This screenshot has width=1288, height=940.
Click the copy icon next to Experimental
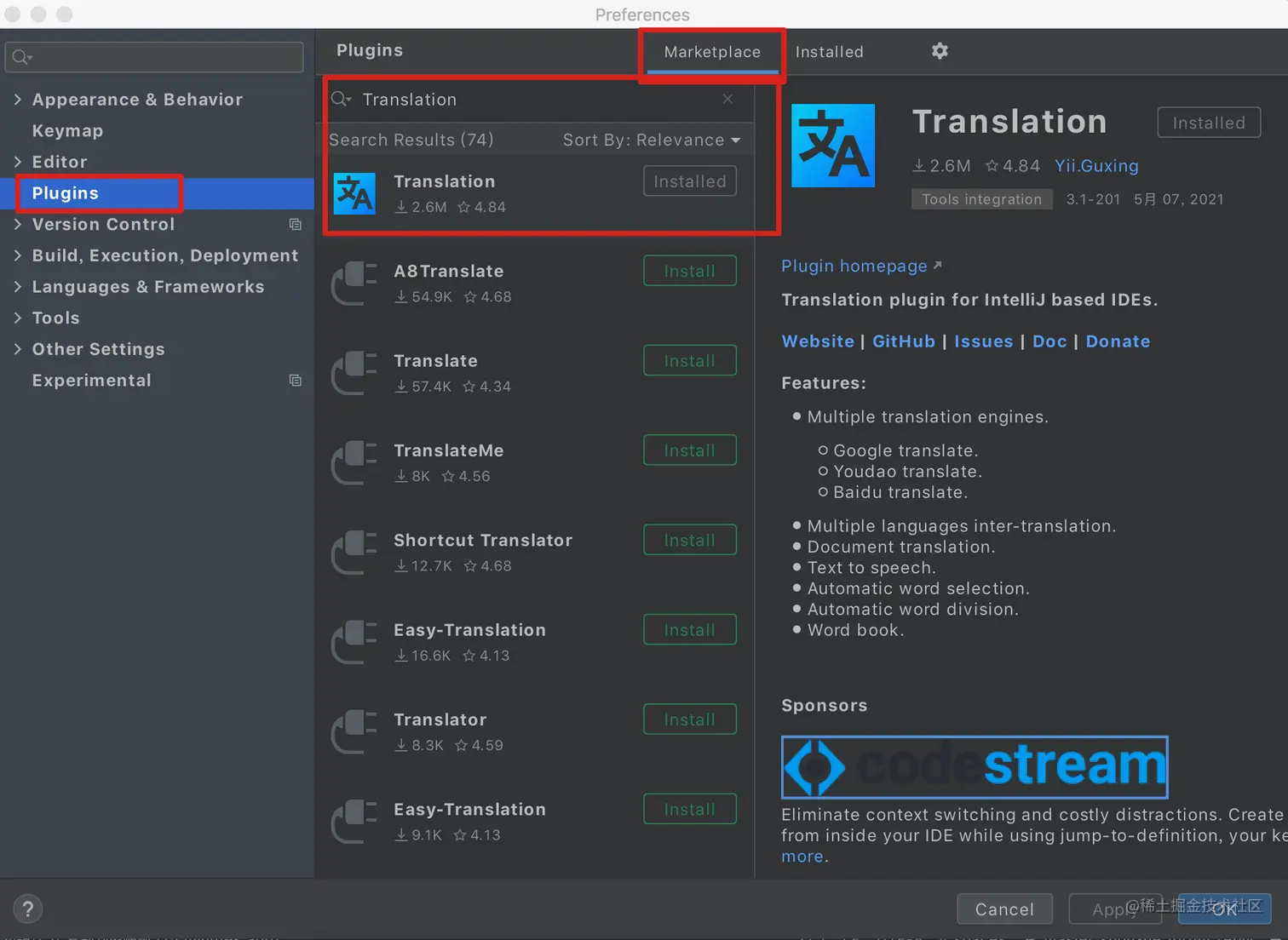295,380
